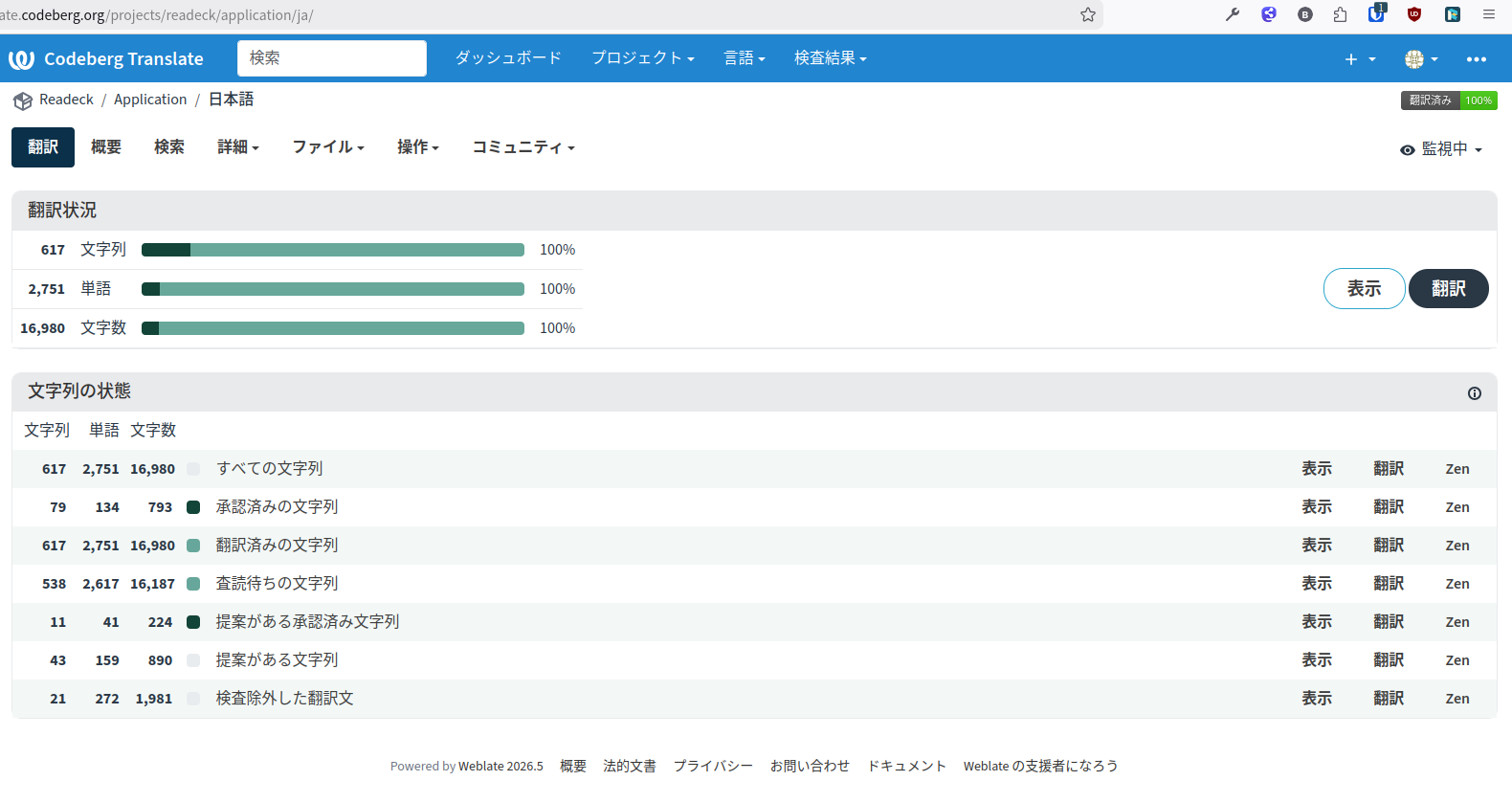Open the ドキュメント footer link
The height and width of the screenshot is (803, 1512).
[x=906, y=767]
